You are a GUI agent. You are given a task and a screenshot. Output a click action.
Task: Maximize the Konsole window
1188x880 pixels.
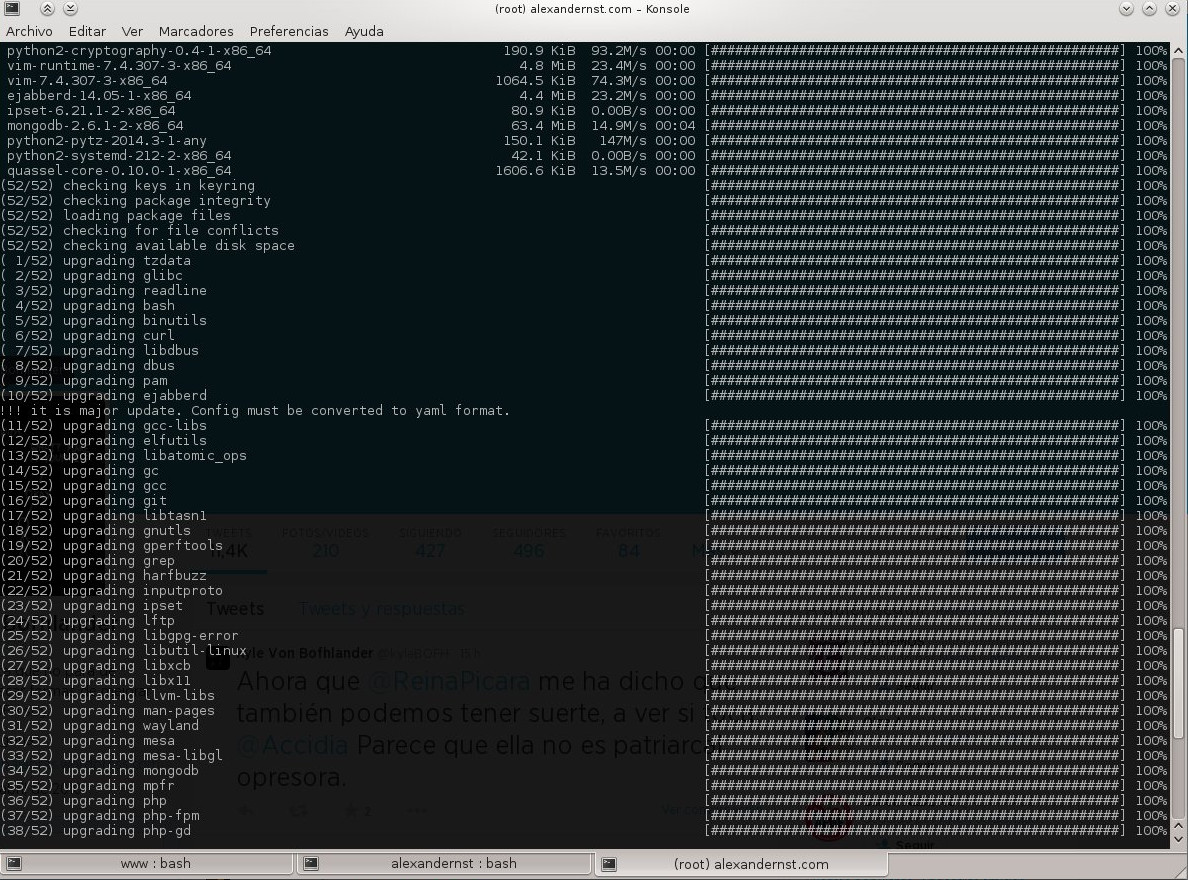1149,8
